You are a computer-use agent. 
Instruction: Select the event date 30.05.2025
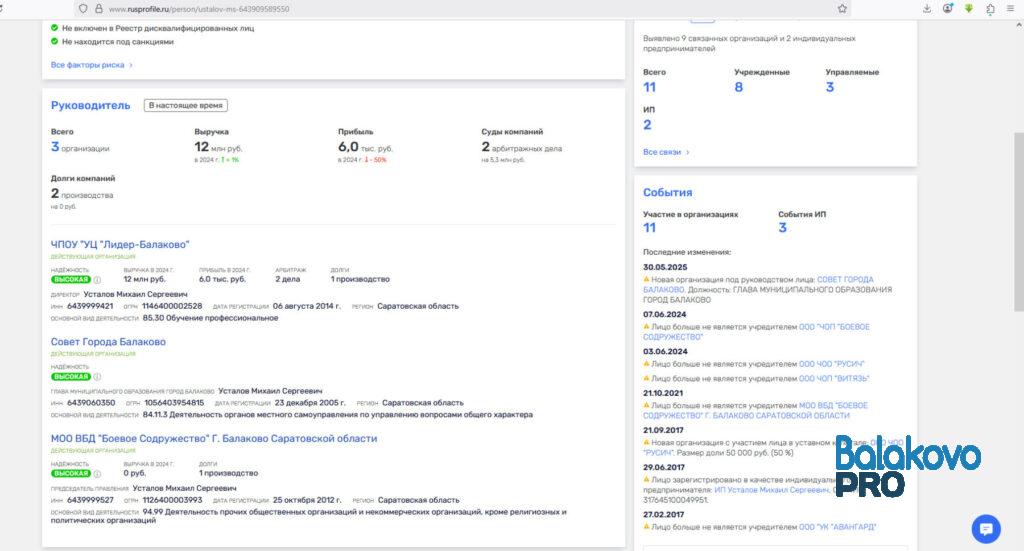pos(665,267)
